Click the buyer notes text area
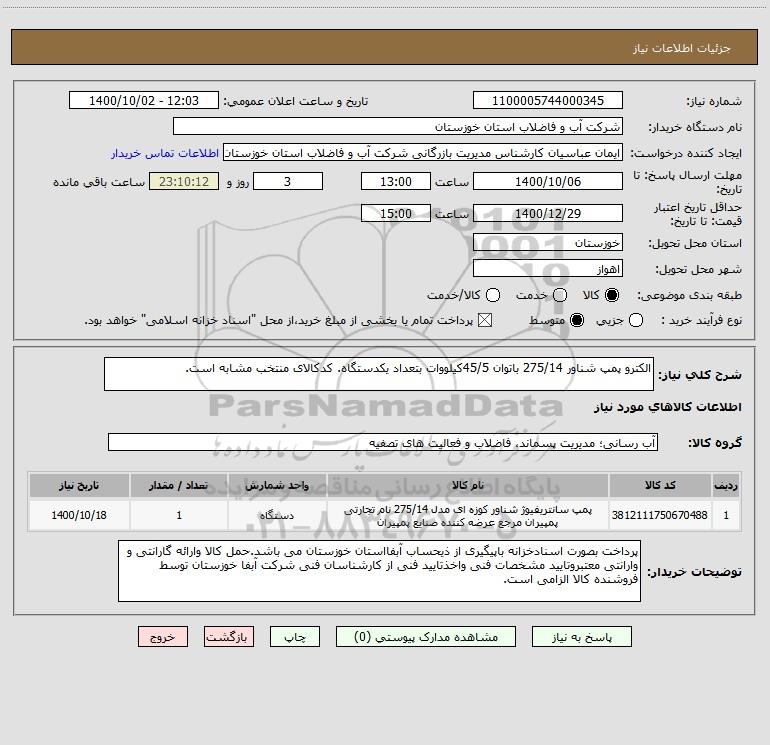770x745 pixels. [379, 571]
